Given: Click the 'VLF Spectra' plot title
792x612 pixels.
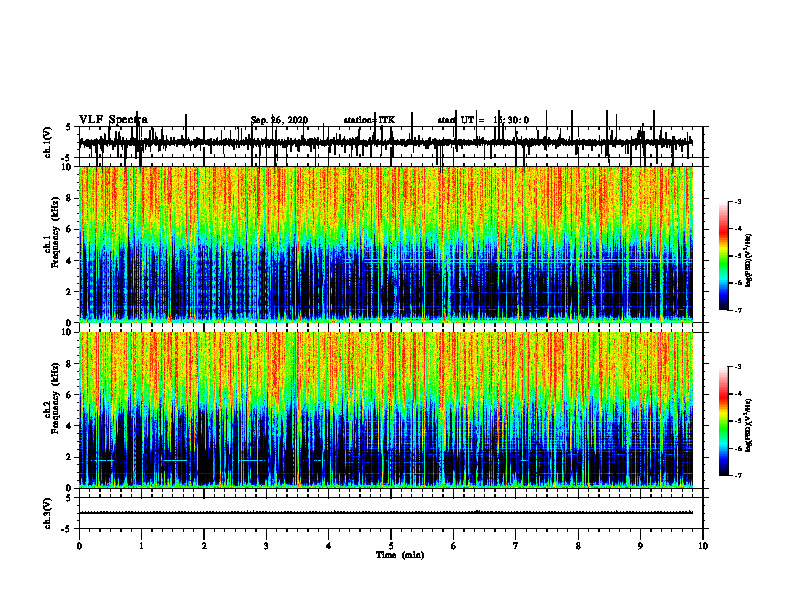Looking at the screenshot, I should (113, 120).
